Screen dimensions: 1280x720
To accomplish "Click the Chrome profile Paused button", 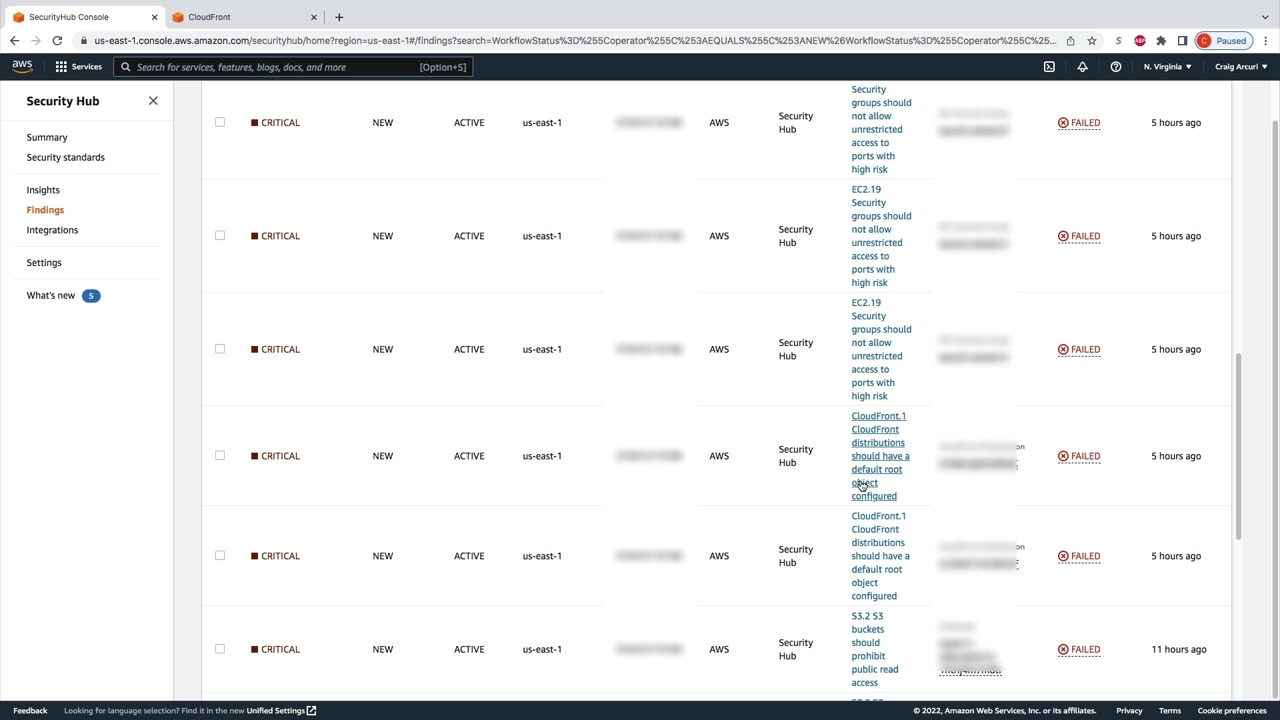I will click(1224, 41).
